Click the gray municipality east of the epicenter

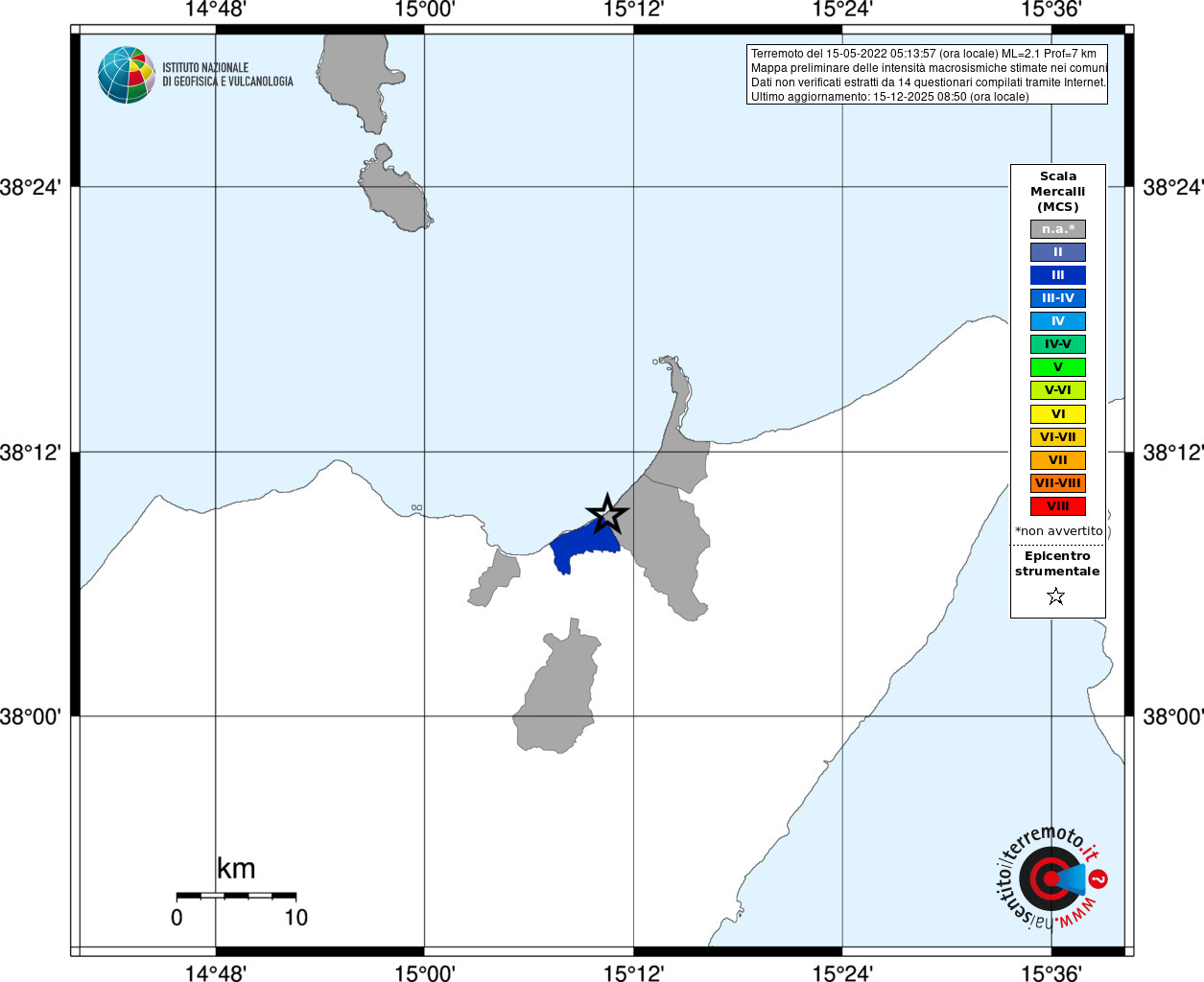(668, 549)
